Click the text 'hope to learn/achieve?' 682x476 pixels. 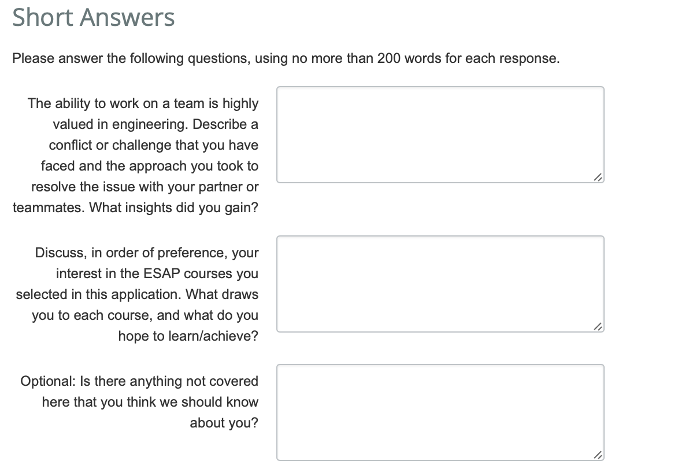(188, 336)
